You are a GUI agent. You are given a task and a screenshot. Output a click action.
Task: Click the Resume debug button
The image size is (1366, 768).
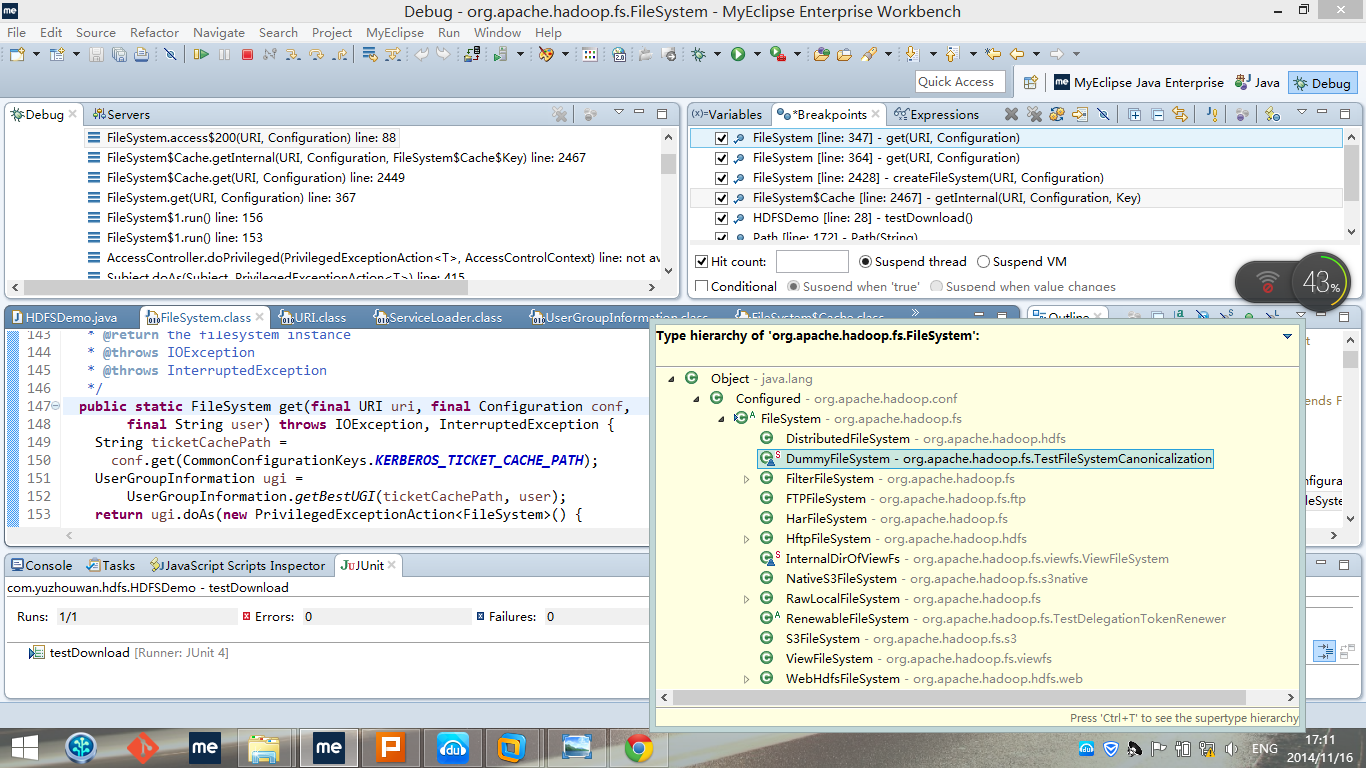pos(203,55)
